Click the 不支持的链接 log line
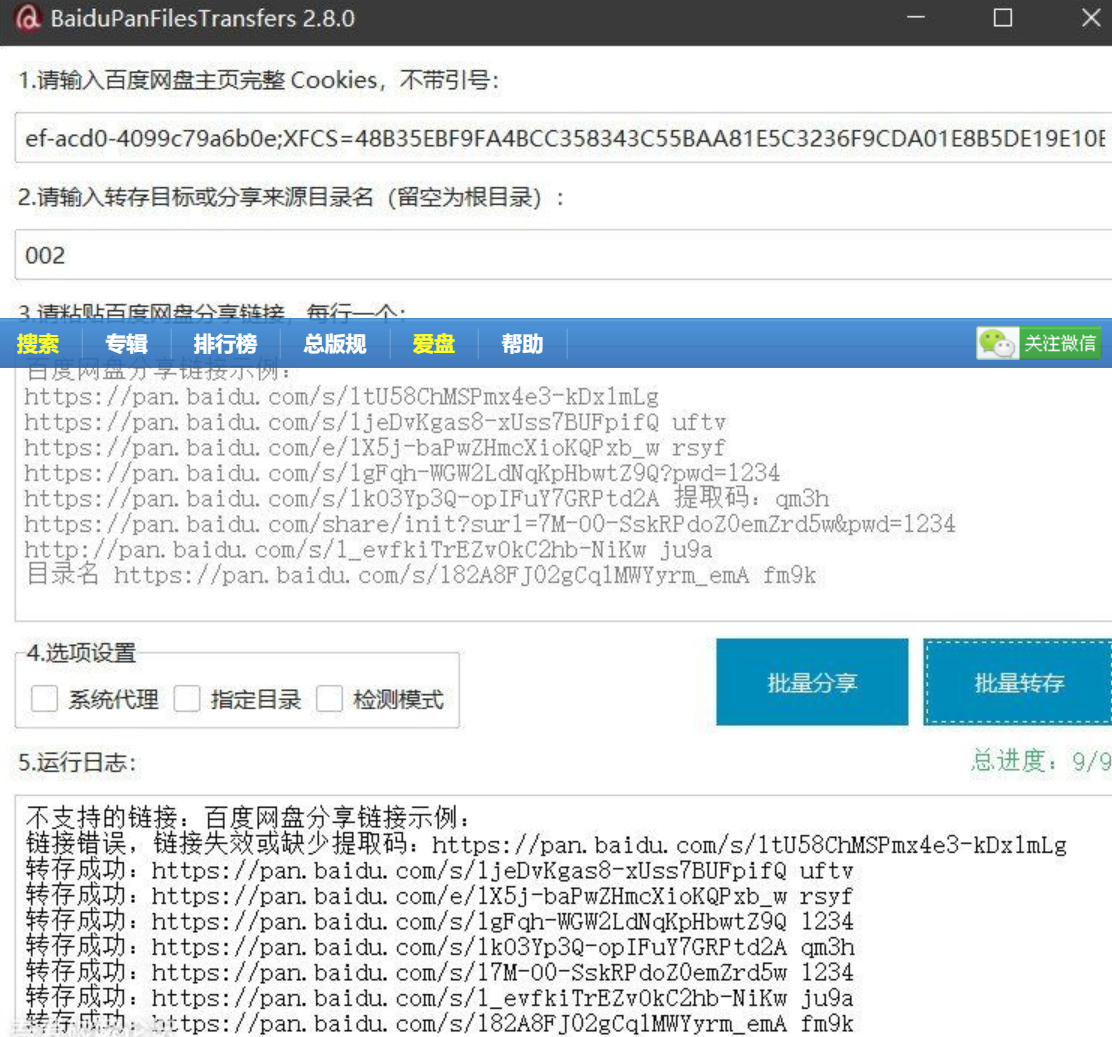The image size is (1112, 1037). tap(248, 818)
